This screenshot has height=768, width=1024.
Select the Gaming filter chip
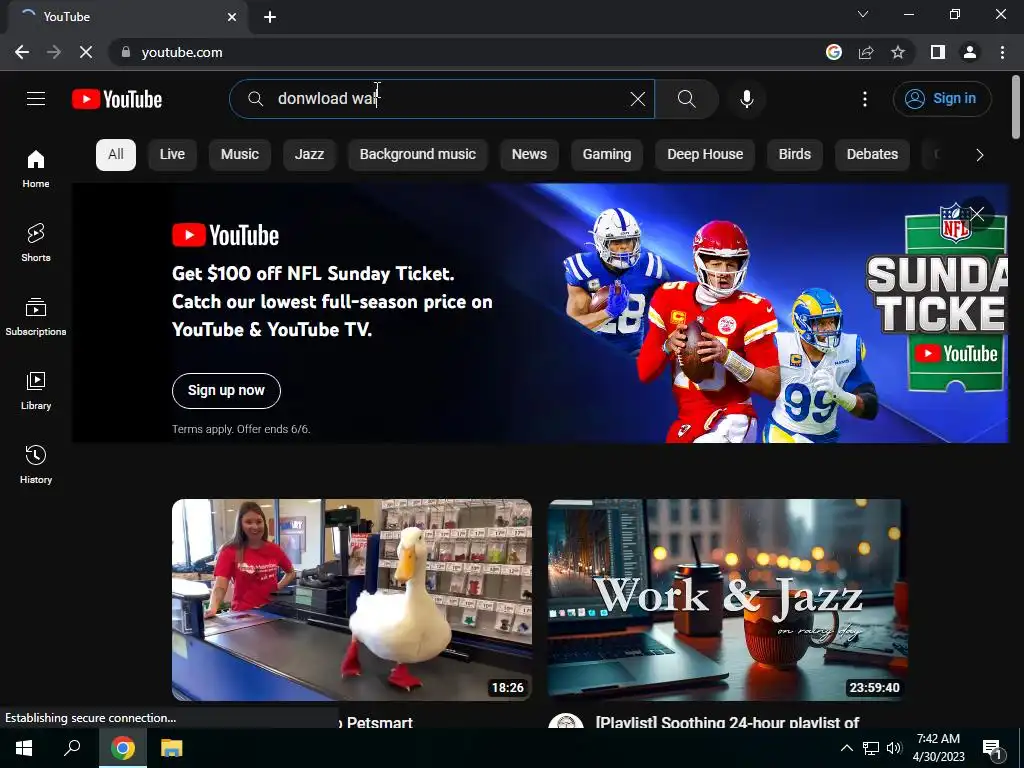point(607,155)
